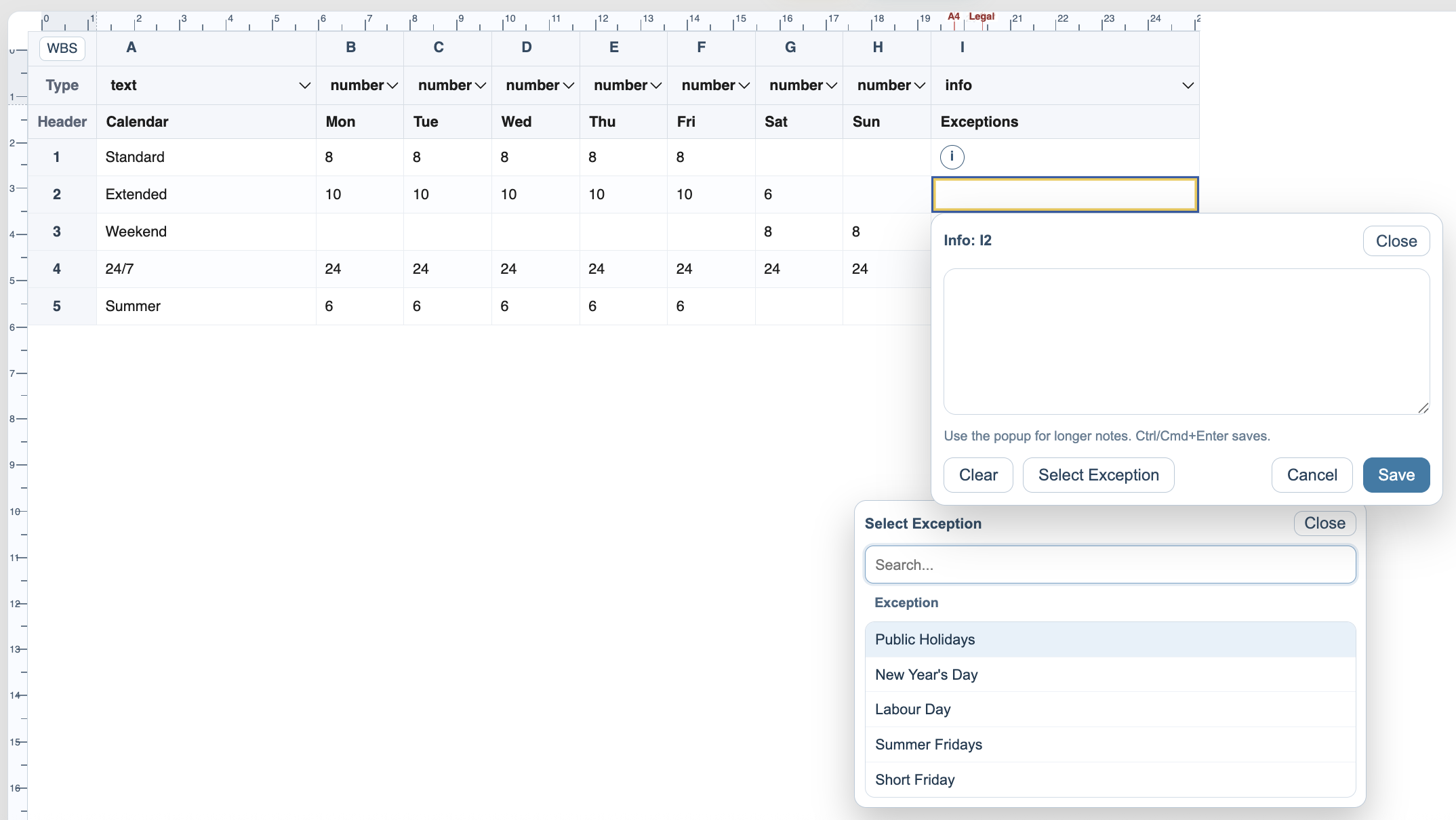Open type dropdown for column H
The height and width of the screenshot is (820, 1456).
click(x=887, y=85)
